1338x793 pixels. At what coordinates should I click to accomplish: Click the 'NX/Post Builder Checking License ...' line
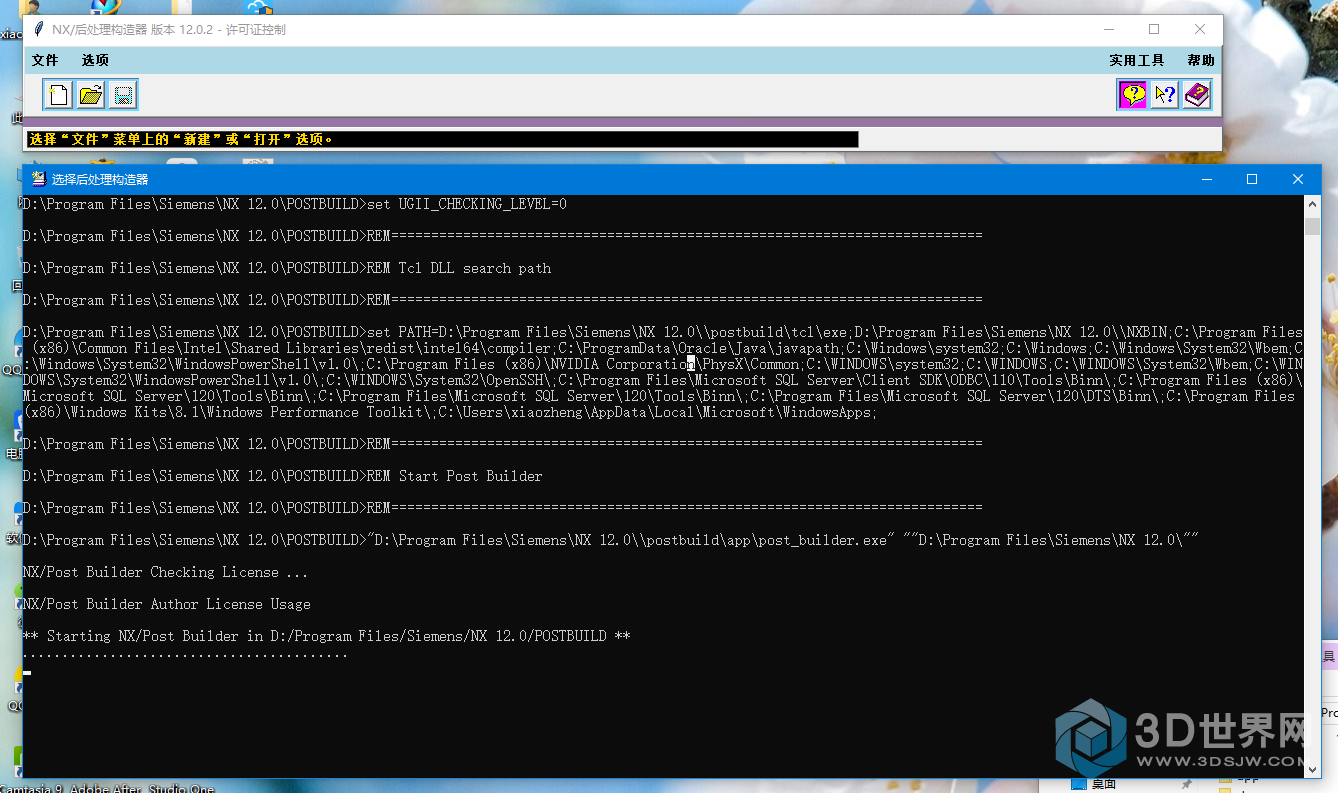click(166, 572)
